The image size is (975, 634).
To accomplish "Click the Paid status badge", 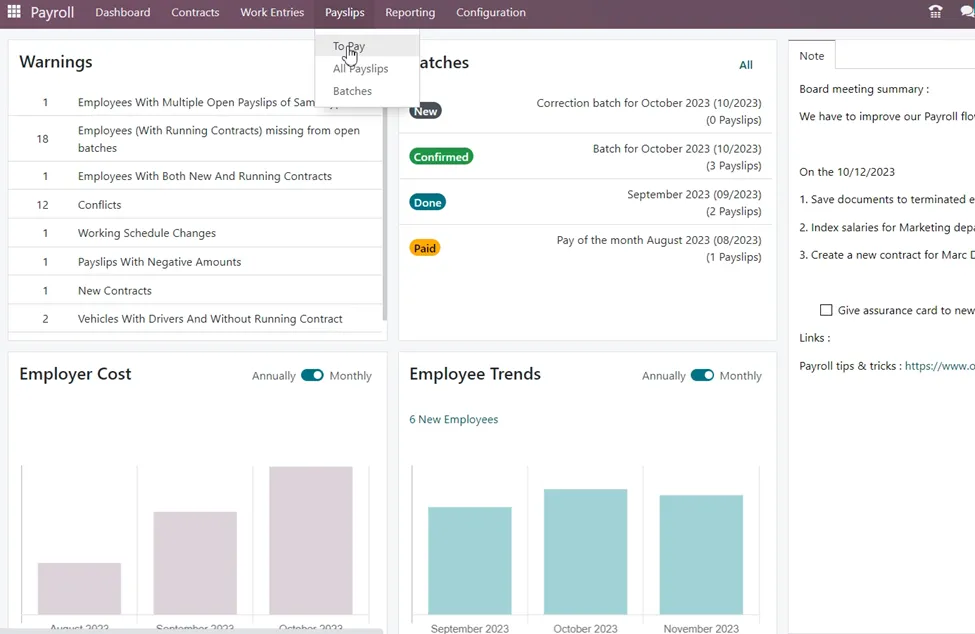I will point(425,248).
